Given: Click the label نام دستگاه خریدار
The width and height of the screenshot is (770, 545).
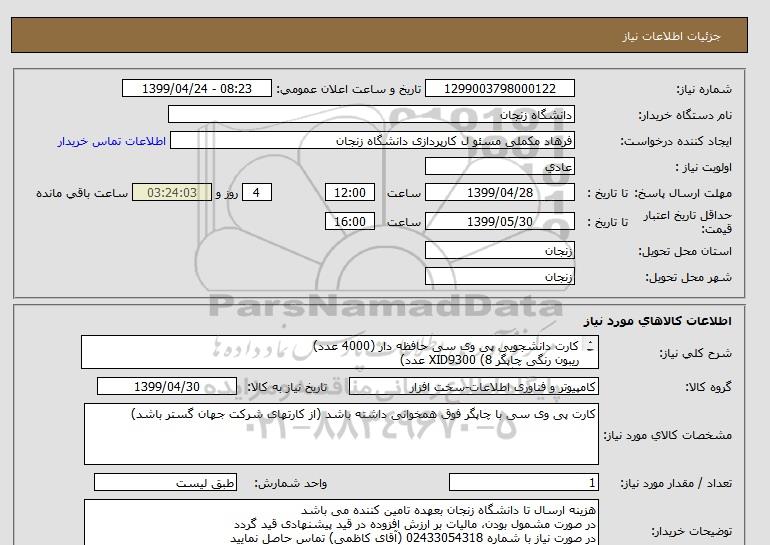Looking at the screenshot, I should (x=685, y=115).
